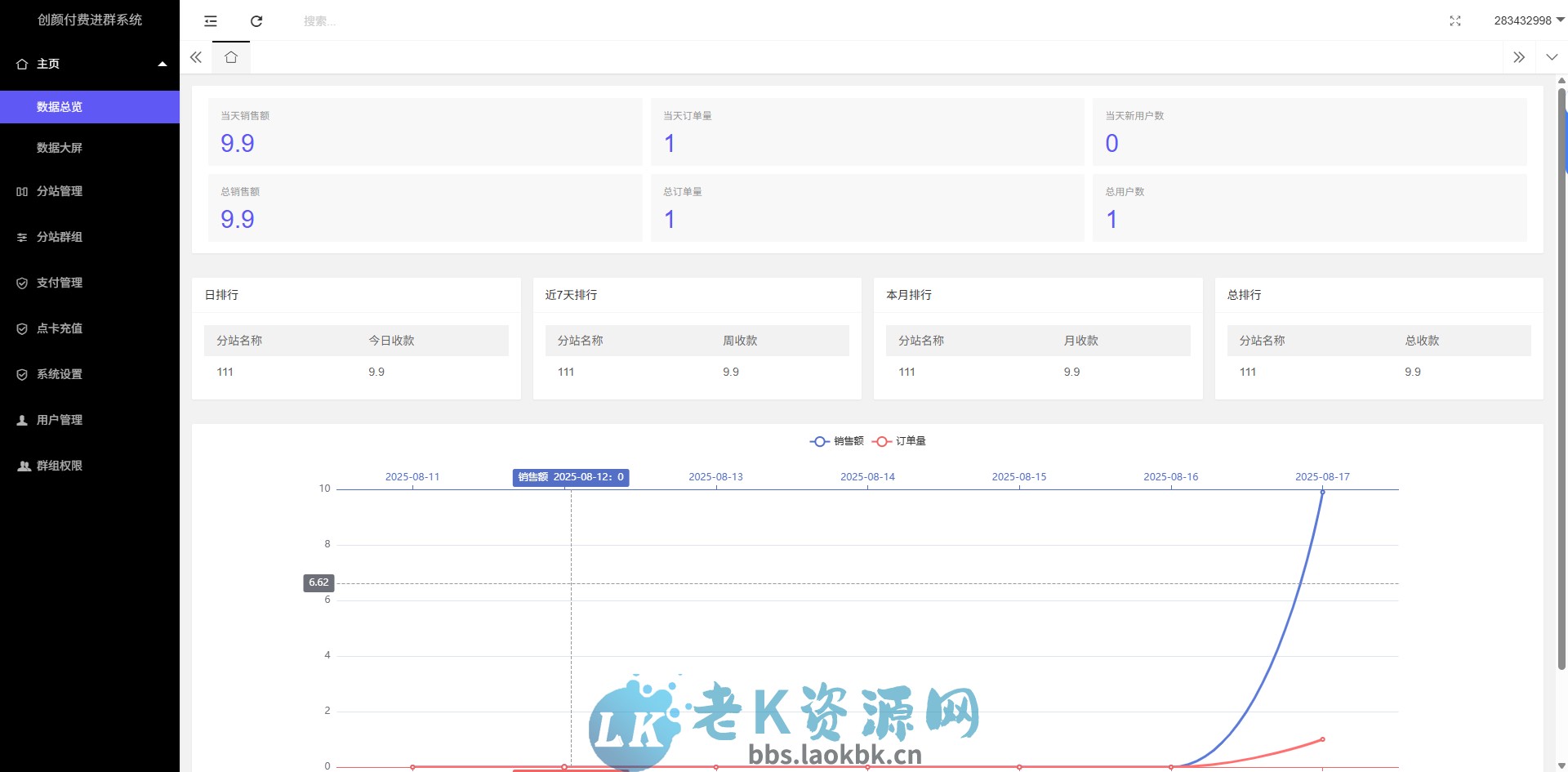Collapse the sidebar using the hamburger icon
Screen dimensions: 1568x772
click(x=210, y=20)
